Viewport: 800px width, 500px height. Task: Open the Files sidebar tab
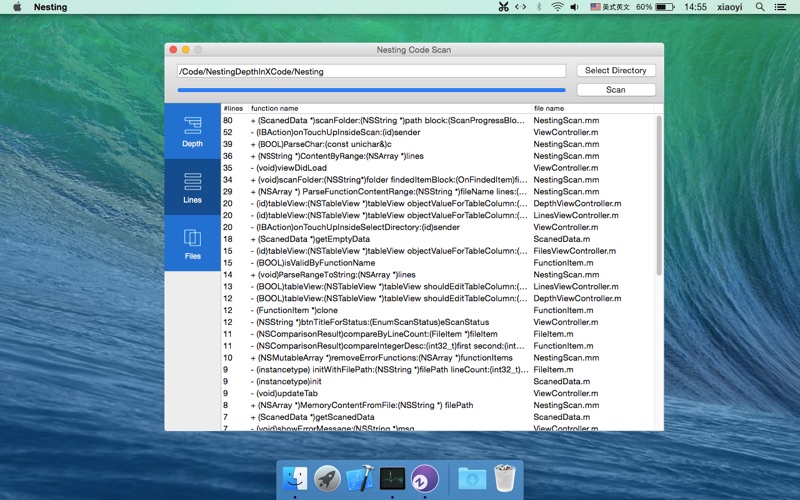pyautogui.click(x=192, y=243)
